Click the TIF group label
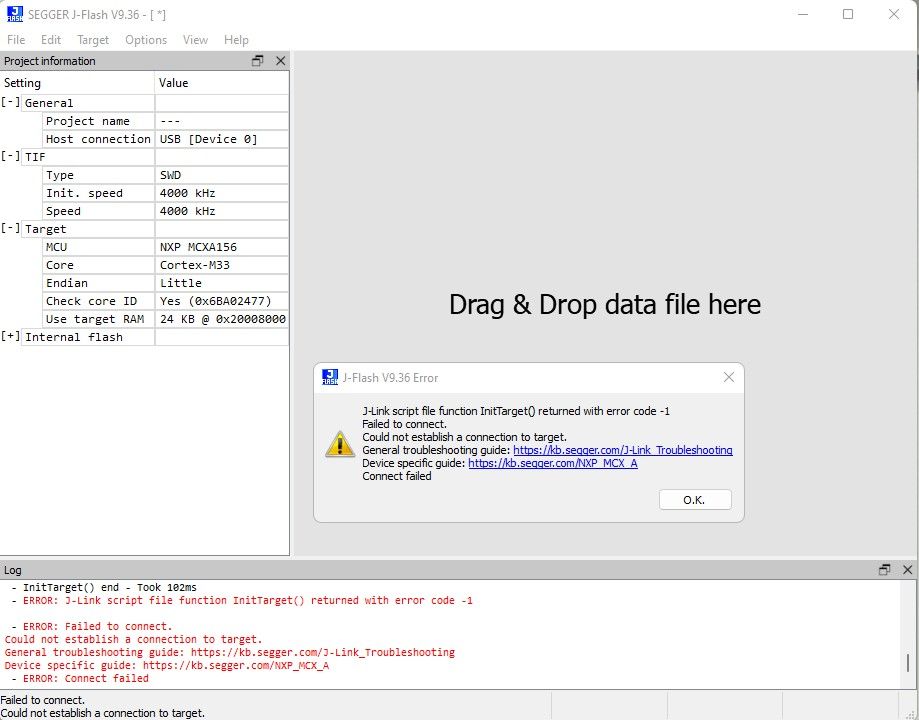The height and width of the screenshot is (720, 919). pyautogui.click(x=35, y=157)
